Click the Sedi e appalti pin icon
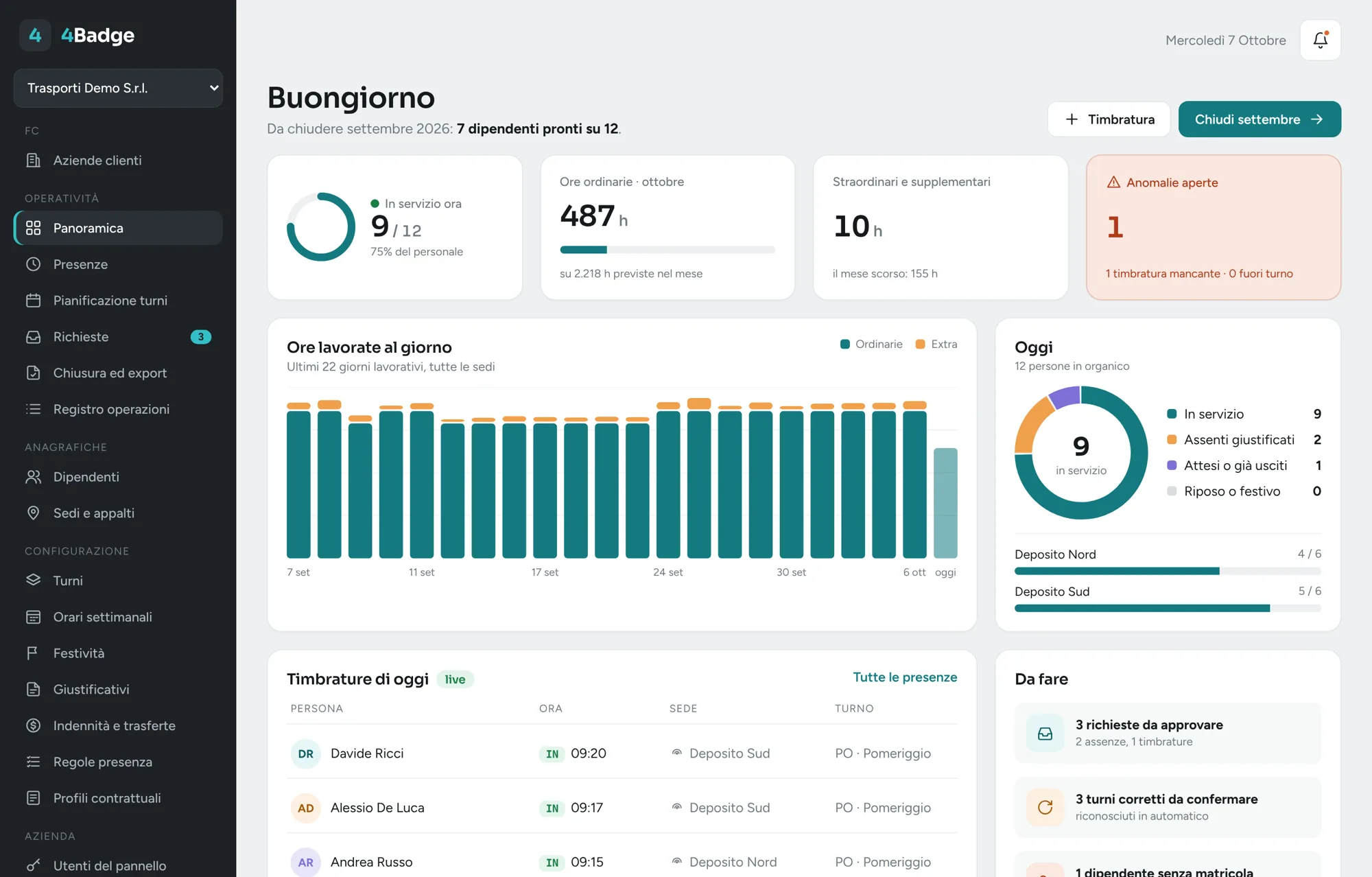The width and height of the screenshot is (1372, 877). pyautogui.click(x=33, y=513)
